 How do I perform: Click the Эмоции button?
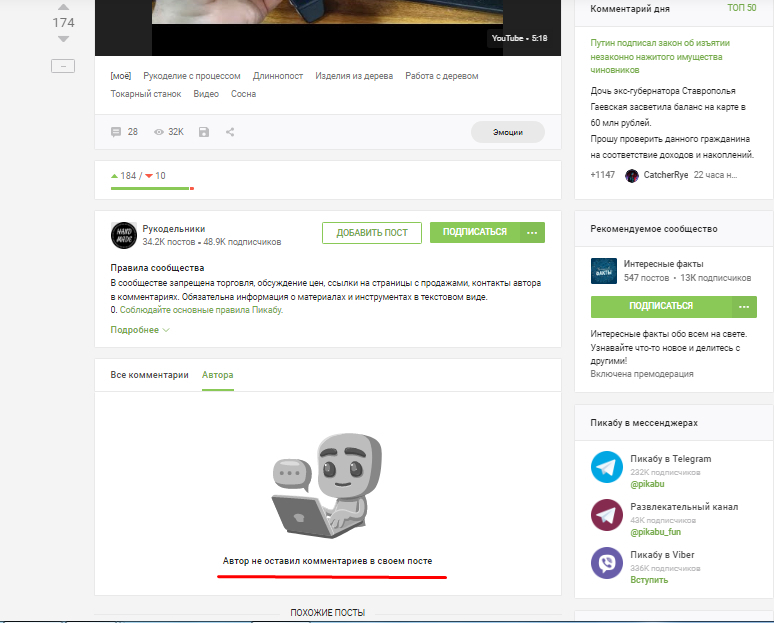click(508, 132)
